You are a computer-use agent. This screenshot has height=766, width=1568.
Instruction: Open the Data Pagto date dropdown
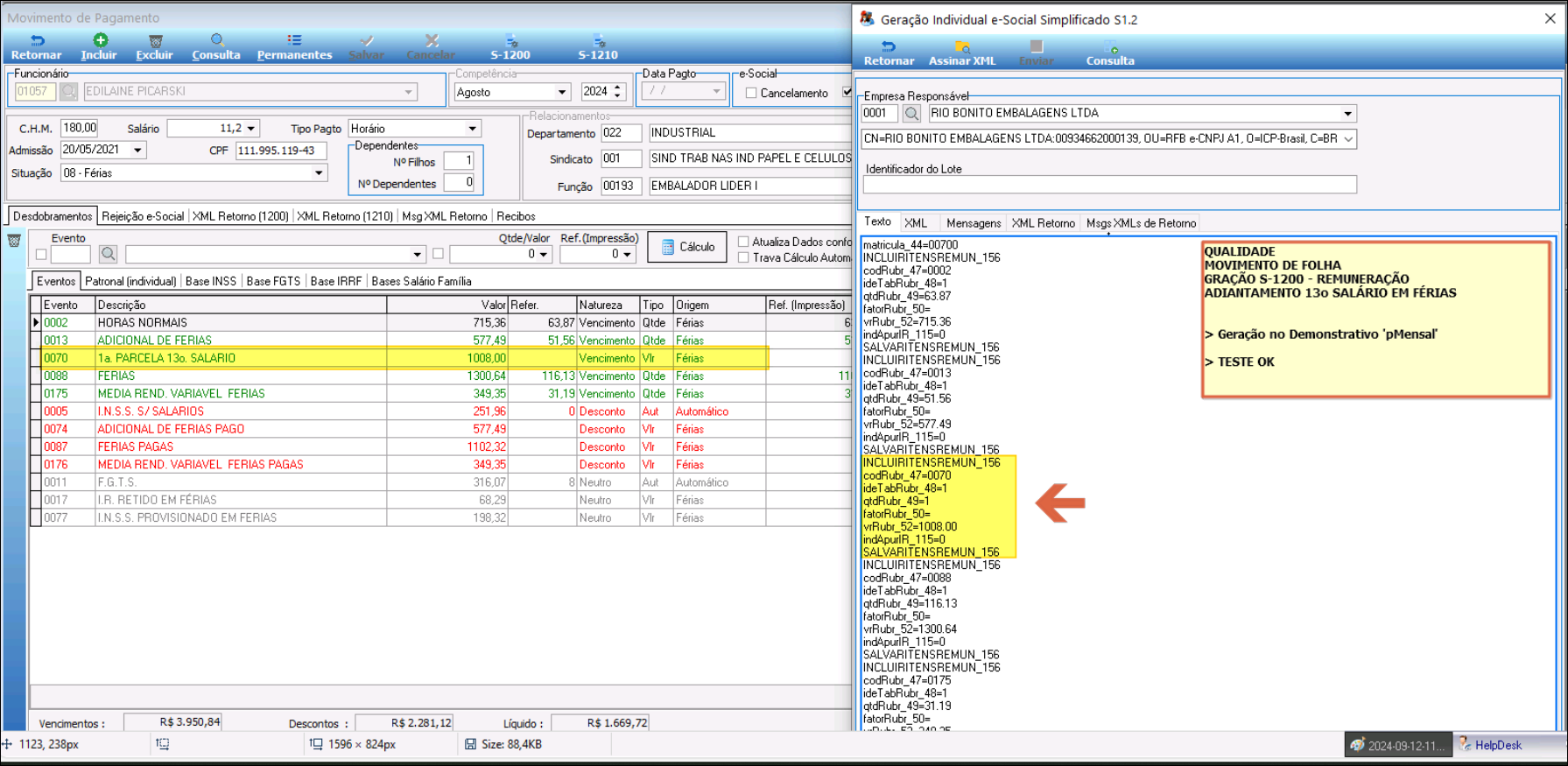point(716,91)
